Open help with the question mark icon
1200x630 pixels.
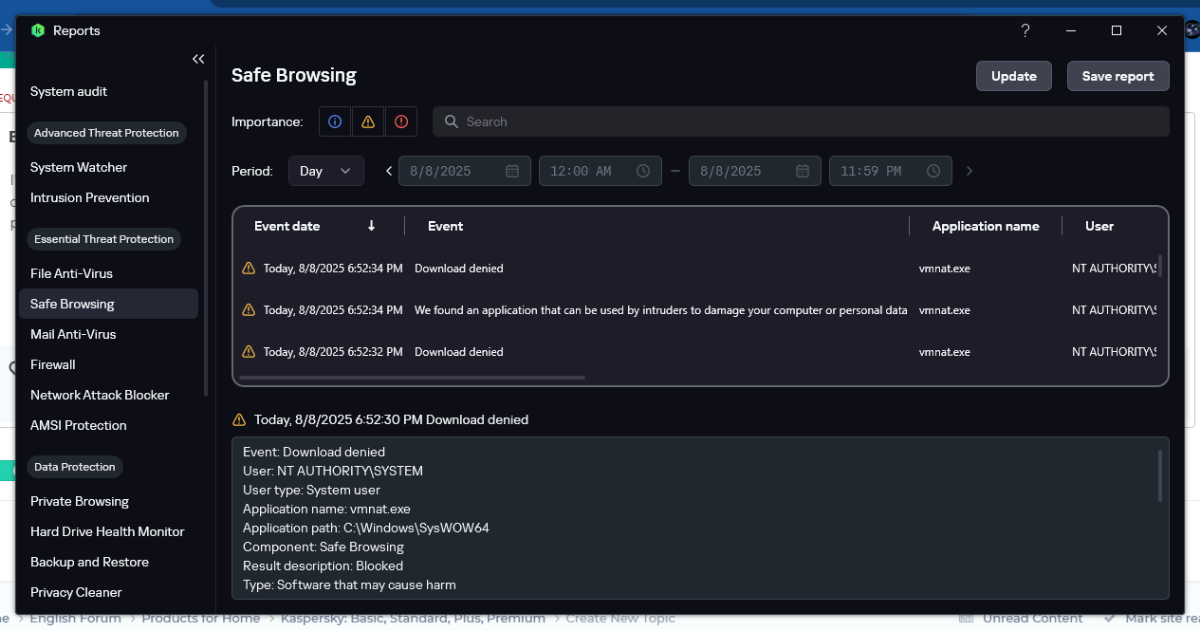coord(1025,31)
